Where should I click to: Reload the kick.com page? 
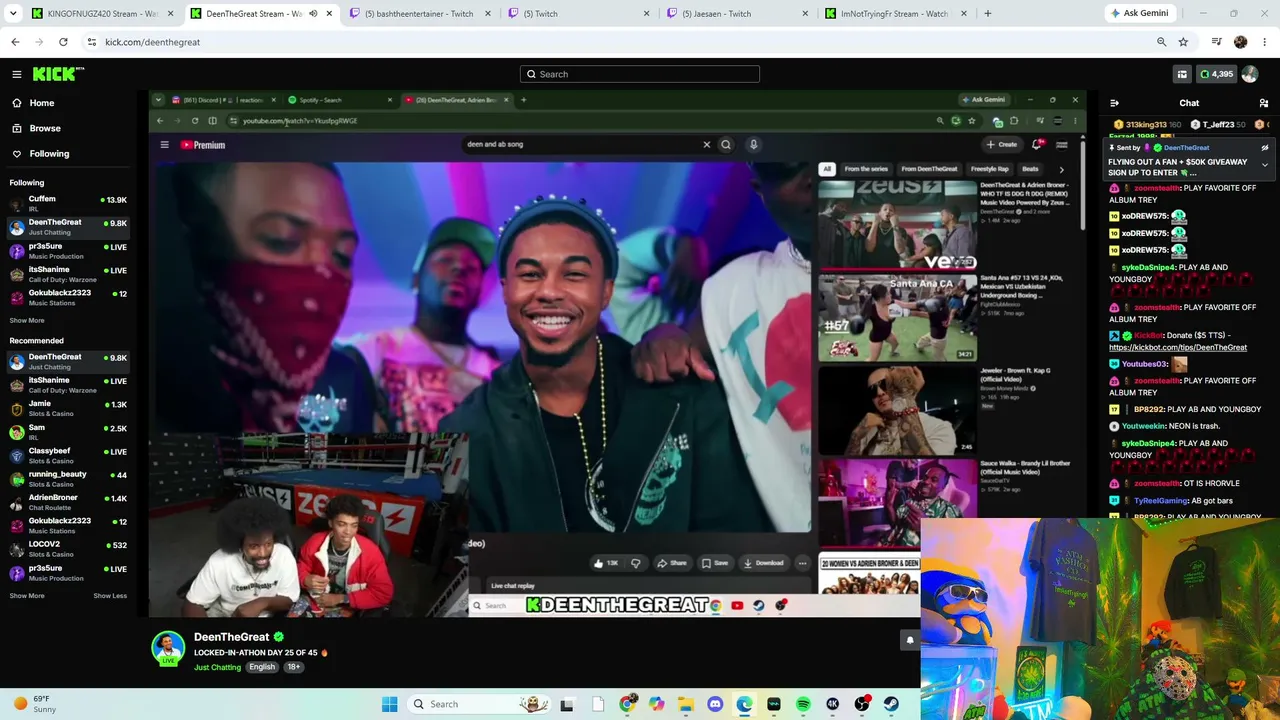(63, 42)
